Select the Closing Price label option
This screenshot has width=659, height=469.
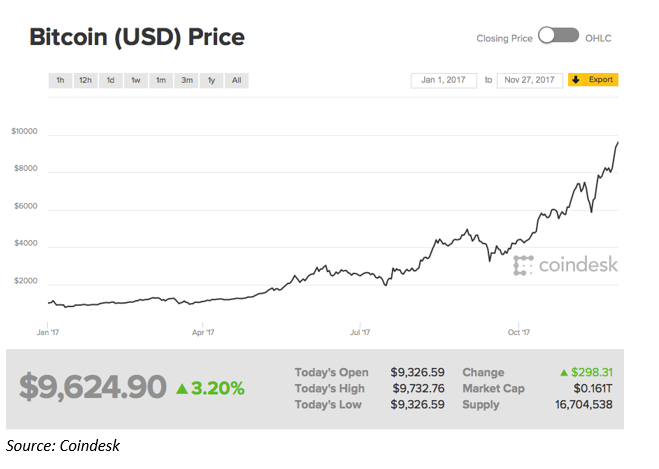click(504, 38)
